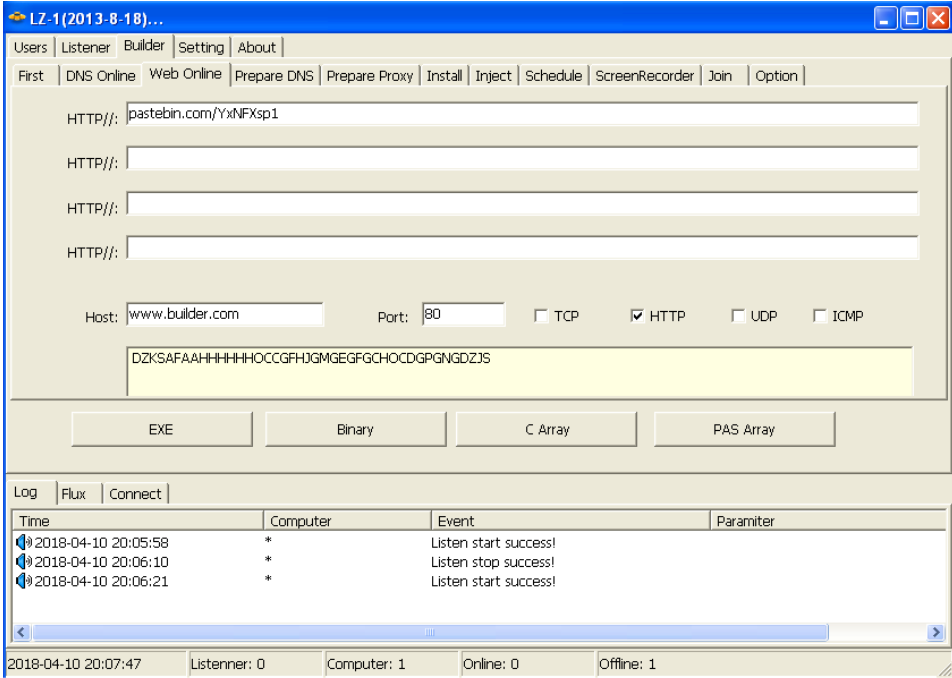The height and width of the screenshot is (678, 952).
Task: Click the log's right scroll arrow
Action: (937, 633)
